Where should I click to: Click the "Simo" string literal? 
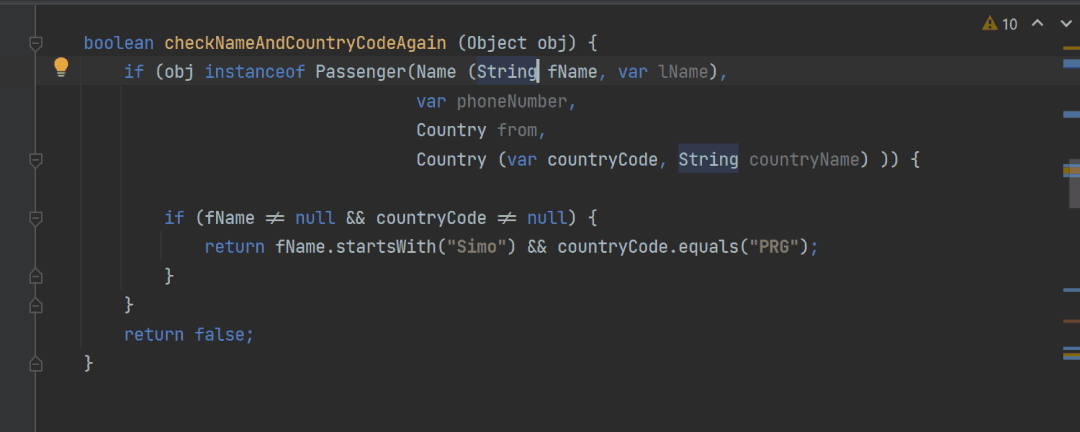[x=477, y=247]
